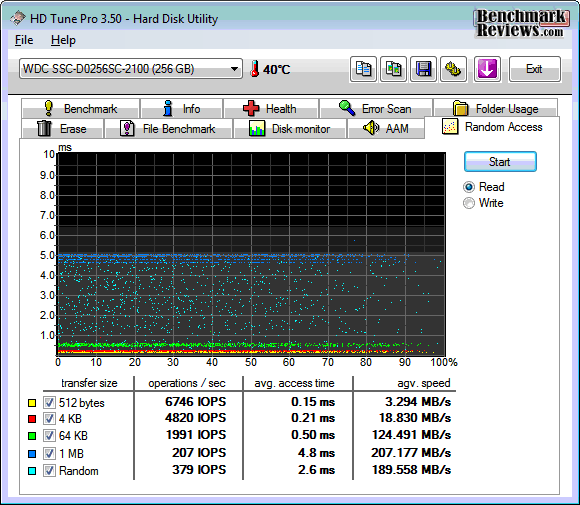Click the yellow 512 bytes color swatch
The height and width of the screenshot is (505, 580).
tap(32, 403)
